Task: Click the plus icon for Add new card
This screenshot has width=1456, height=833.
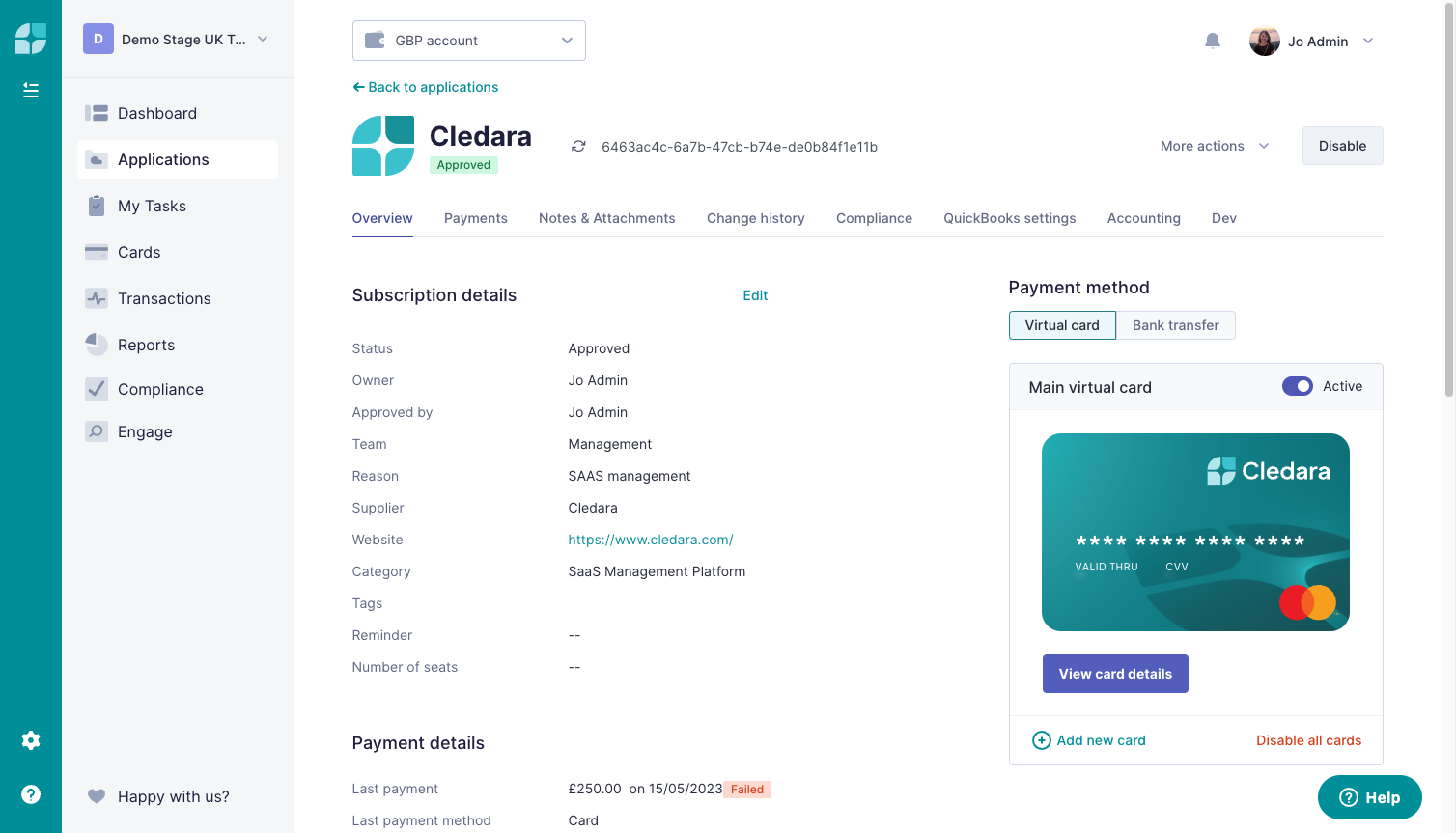Action: tap(1042, 740)
